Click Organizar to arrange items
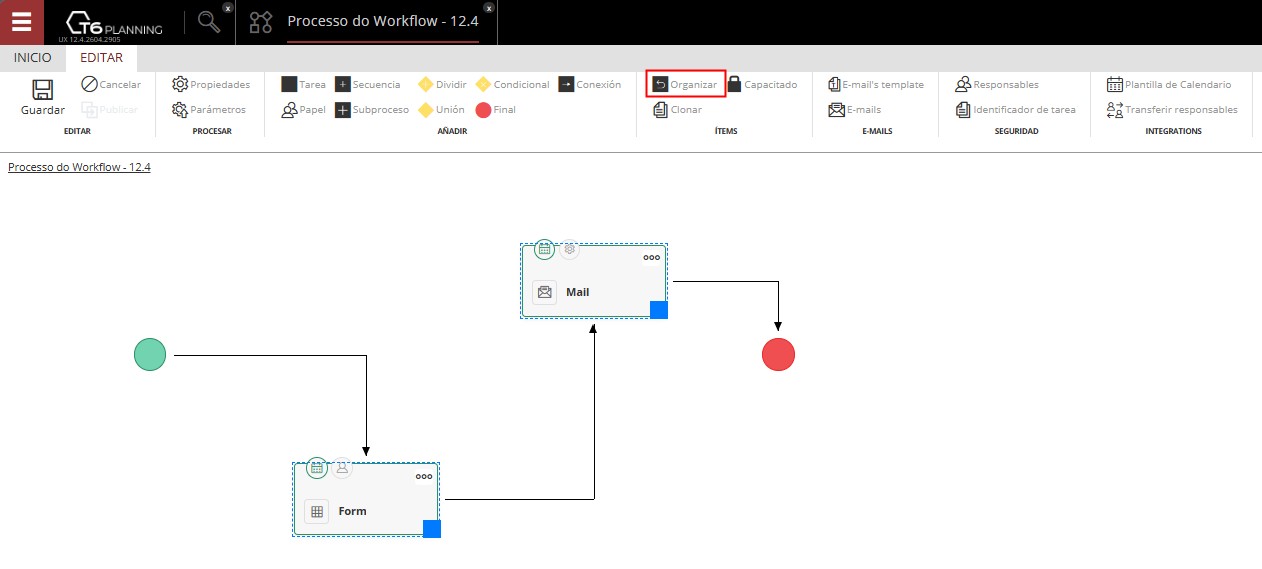1262x569 pixels. pyautogui.click(x=685, y=85)
